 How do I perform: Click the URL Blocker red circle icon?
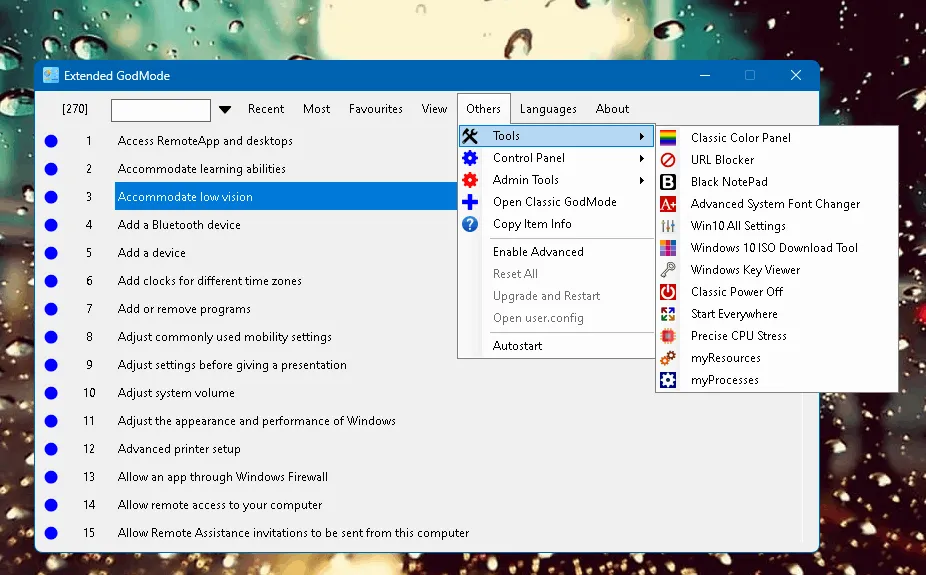669,160
